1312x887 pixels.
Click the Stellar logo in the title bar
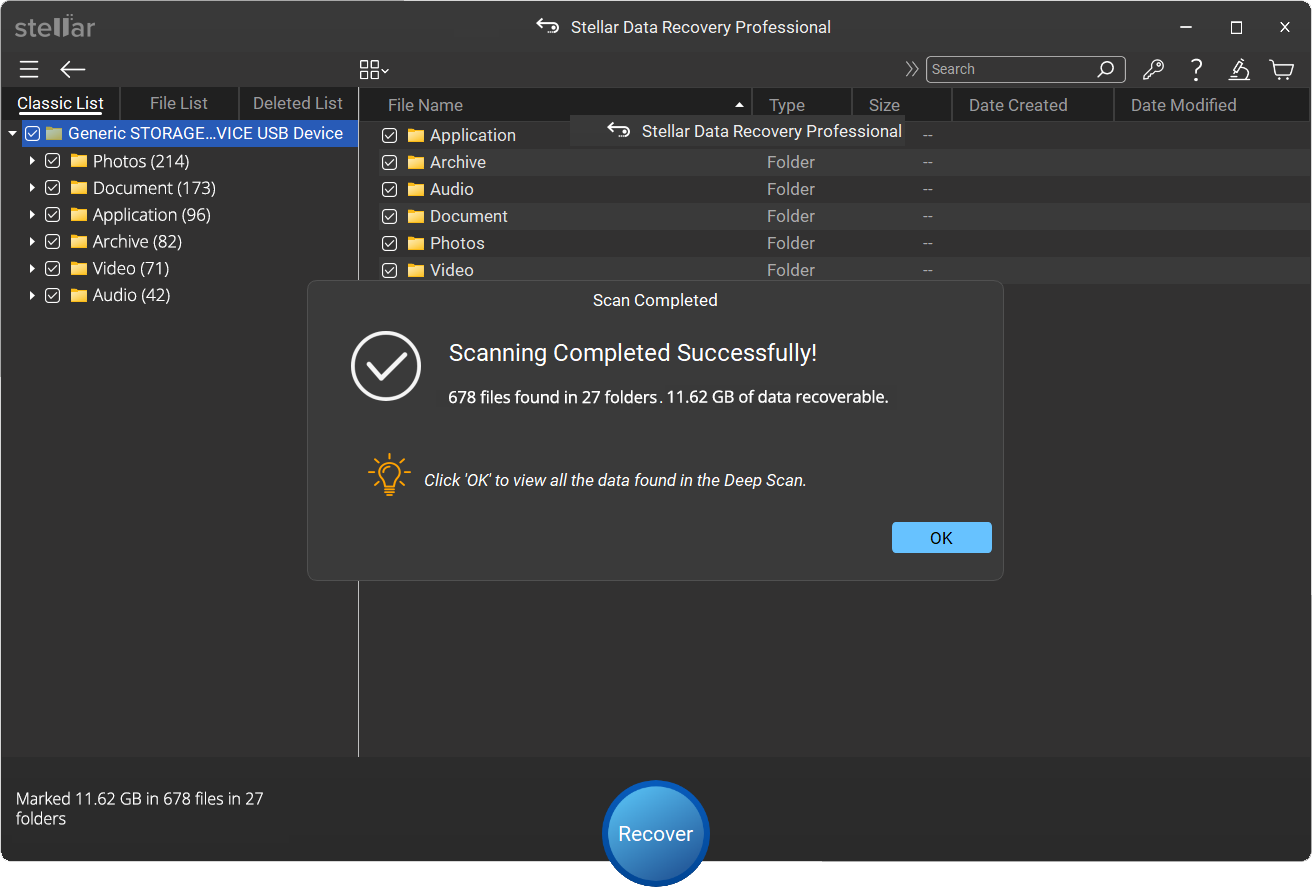[x=55, y=27]
